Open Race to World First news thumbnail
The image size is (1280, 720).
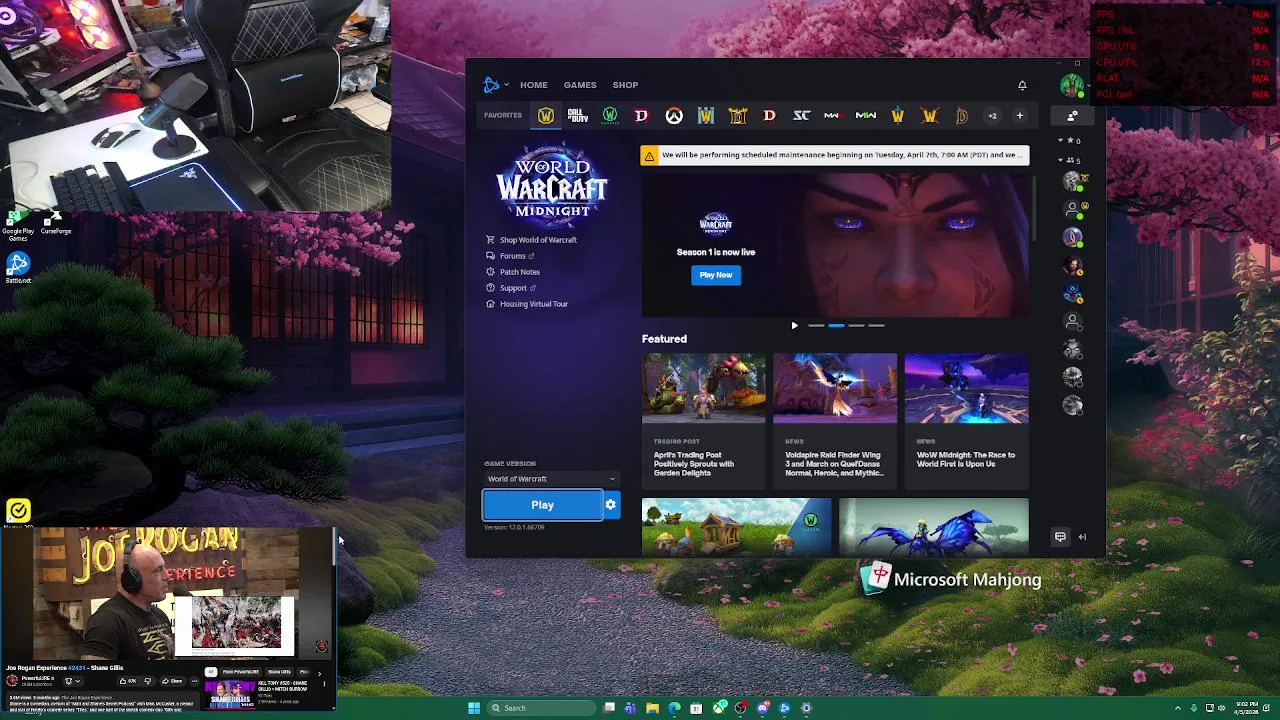966,389
